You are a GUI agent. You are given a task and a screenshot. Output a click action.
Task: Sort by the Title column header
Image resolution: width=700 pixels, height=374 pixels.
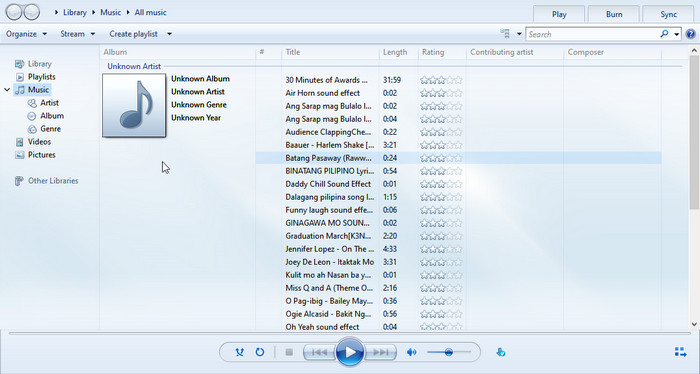tap(330, 52)
